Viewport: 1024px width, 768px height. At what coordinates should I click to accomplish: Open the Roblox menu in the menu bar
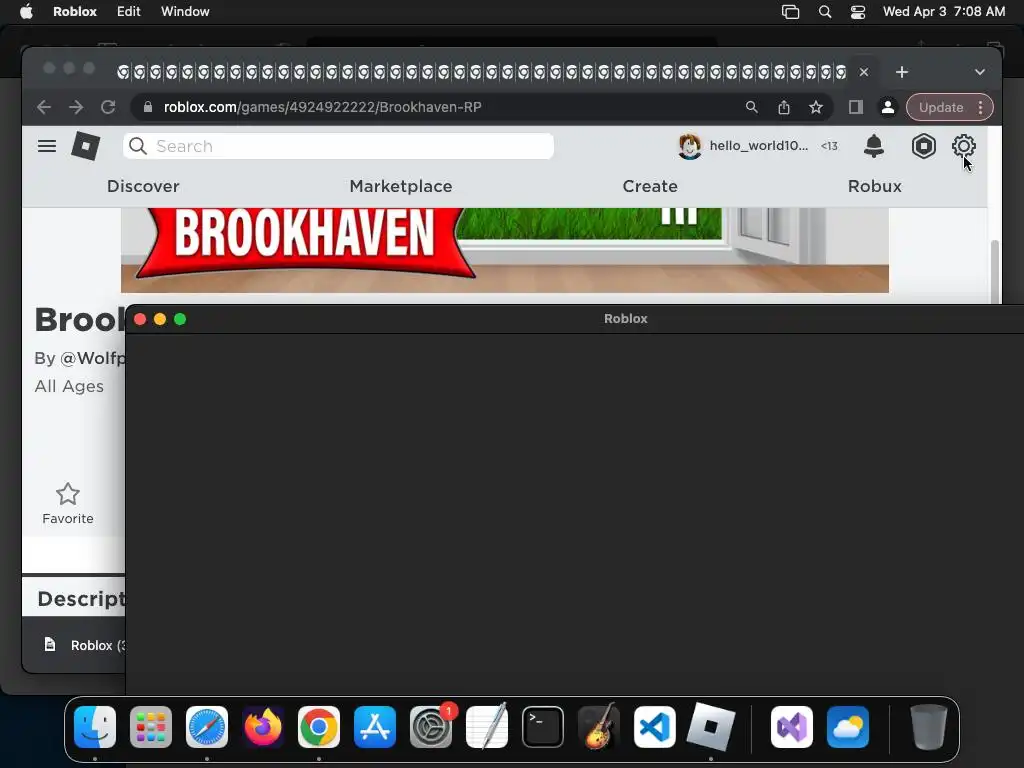tap(74, 12)
